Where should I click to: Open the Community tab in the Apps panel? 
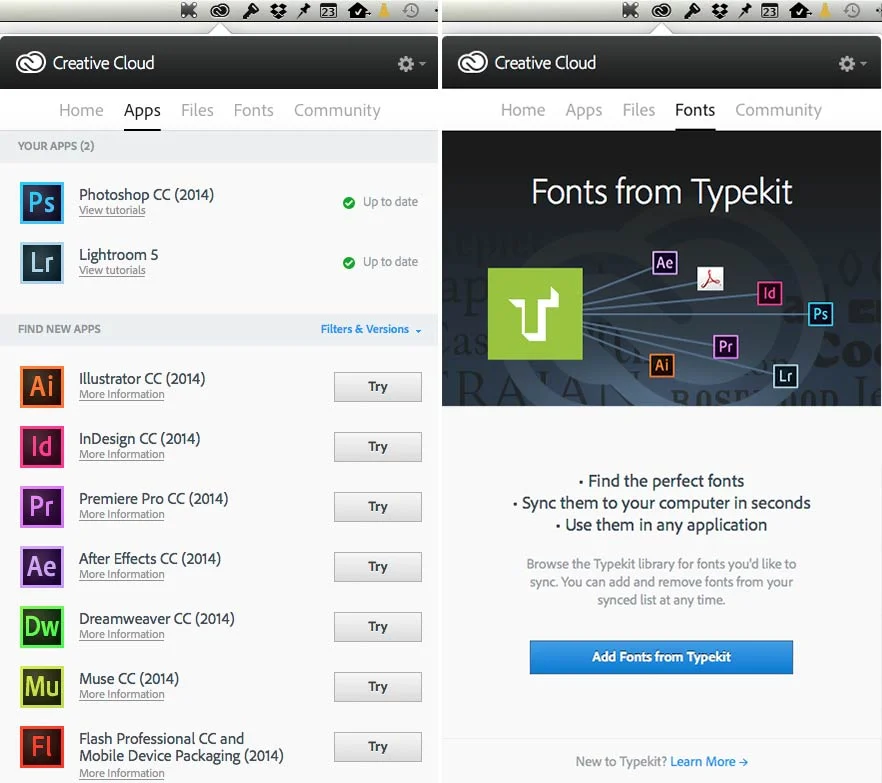337,110
